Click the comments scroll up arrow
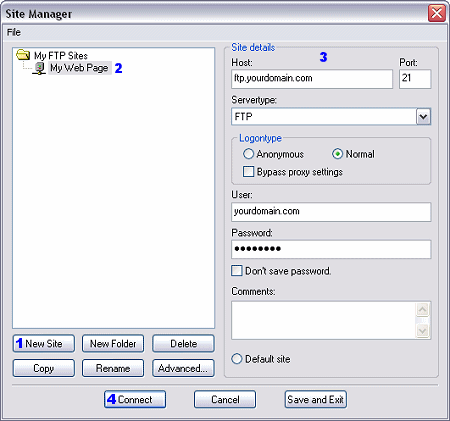 pyautogui.click(x=422, y=309)
